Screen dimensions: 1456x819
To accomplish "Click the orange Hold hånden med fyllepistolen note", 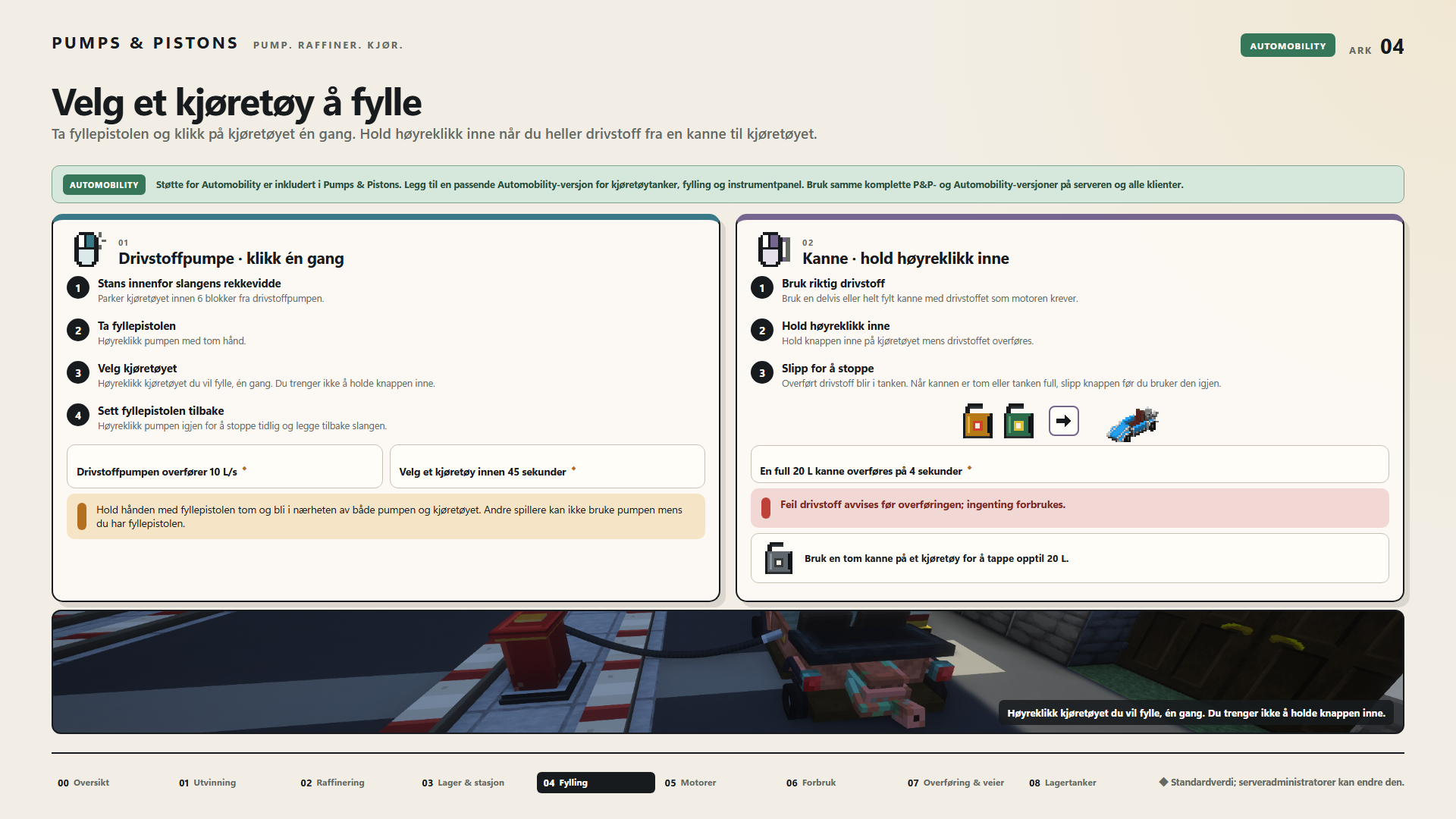I will click(x=386, y=516).
